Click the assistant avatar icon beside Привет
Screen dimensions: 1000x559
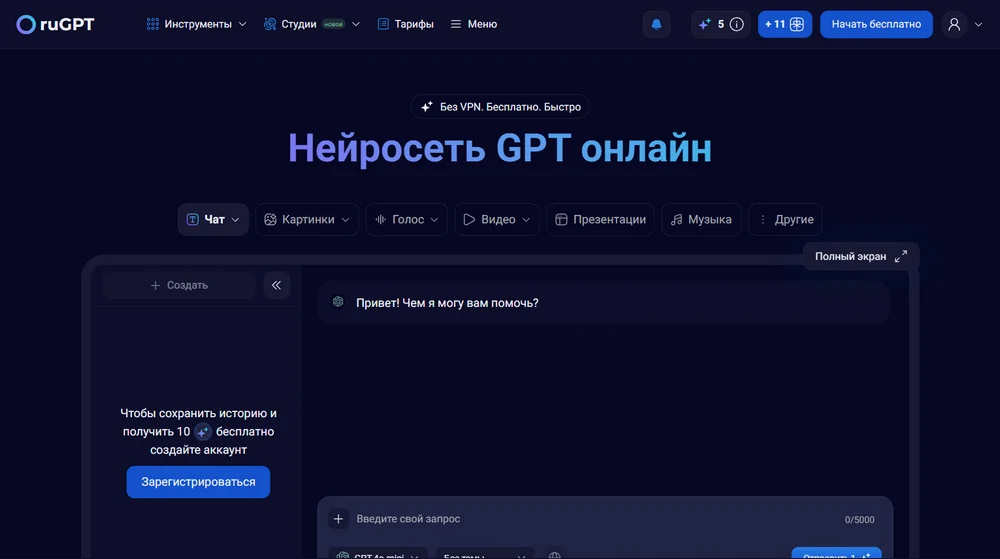pos(338,301)
